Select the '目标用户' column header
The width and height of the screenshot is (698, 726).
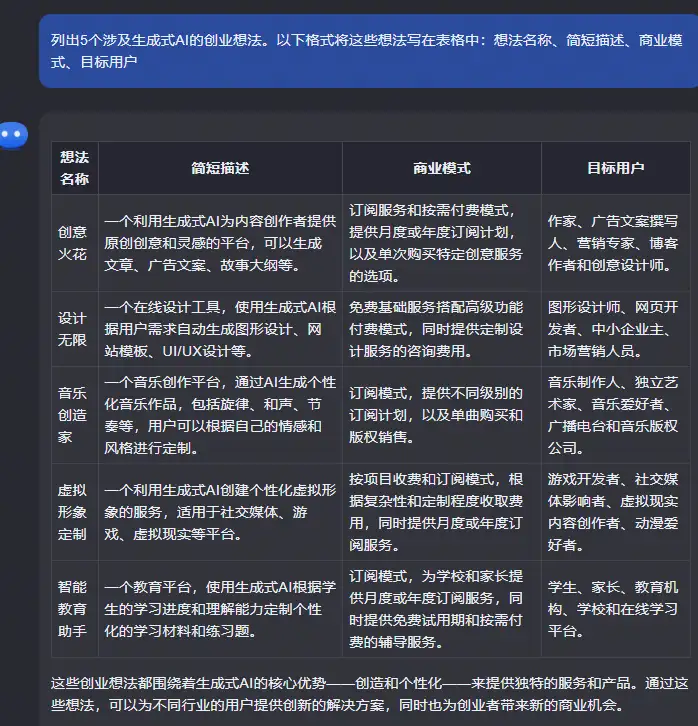click(616, 168)
